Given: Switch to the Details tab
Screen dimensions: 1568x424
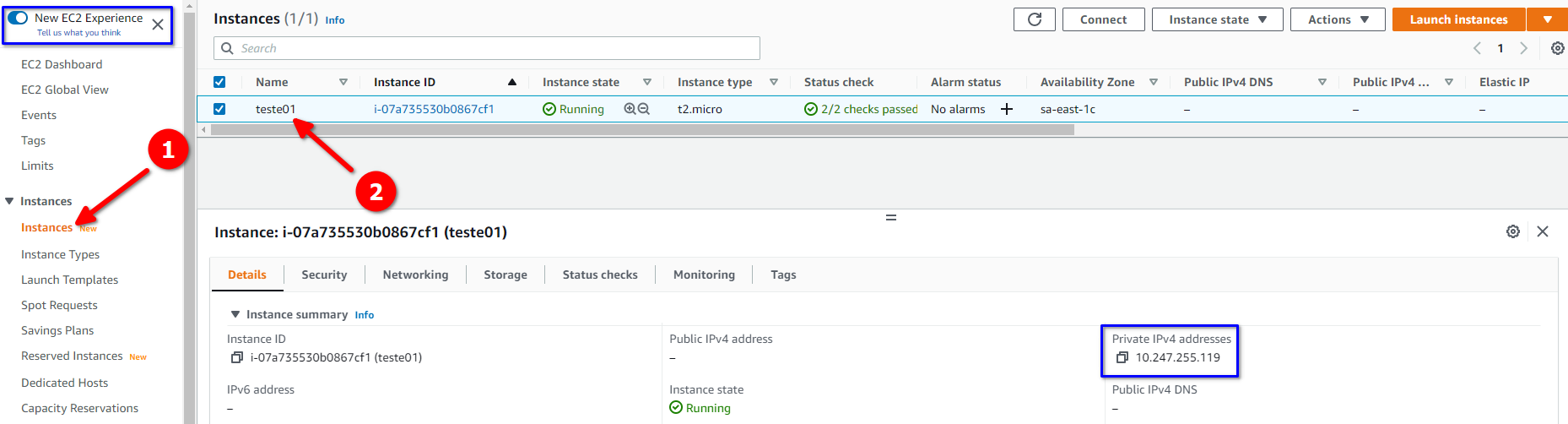Looking at the screenshot, I should 247,275.
